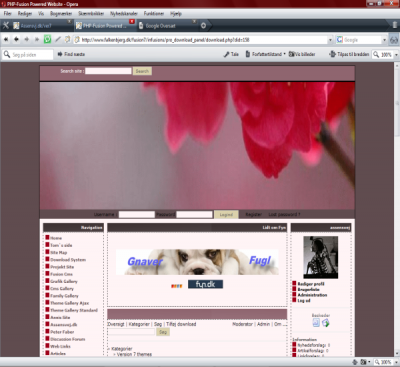
Task: Click the green Reload page icon
Action: [x=47, y=39]
